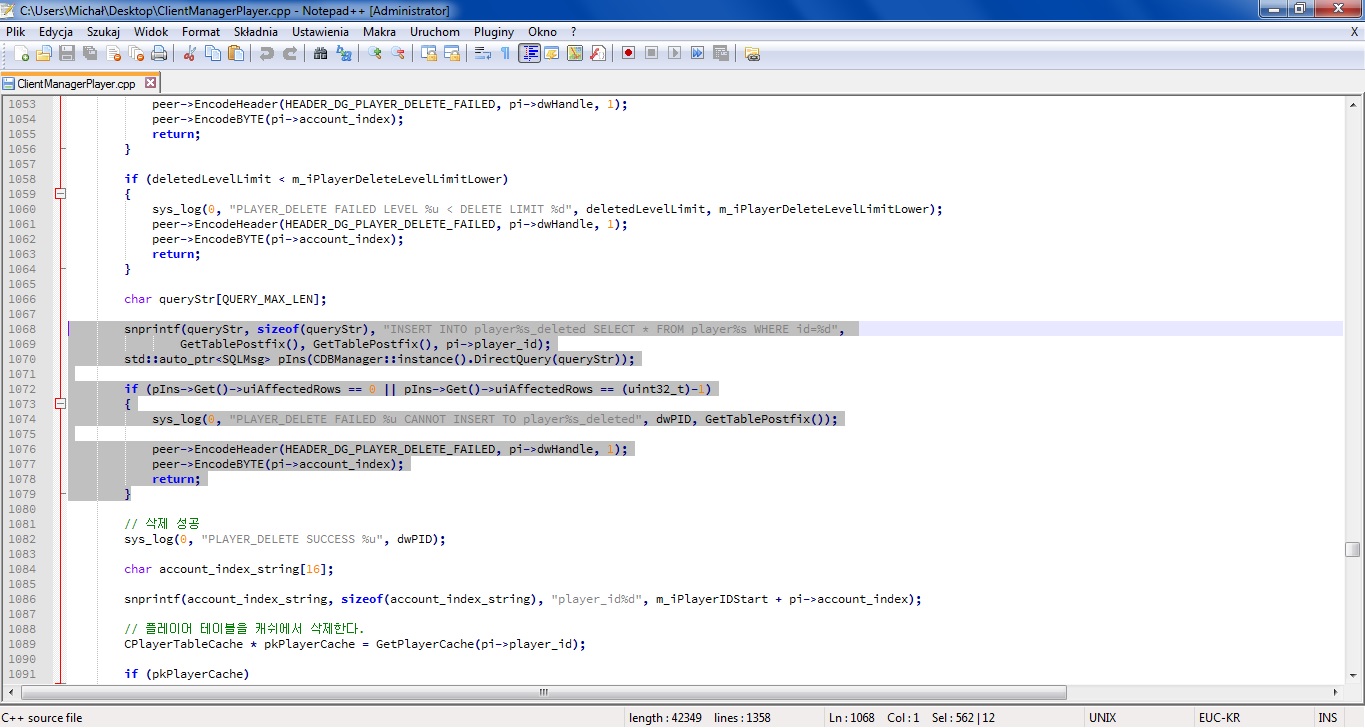Click the INS insert mode indicator
Viewport: 1365px width, 728px height.
(1327, 718)
